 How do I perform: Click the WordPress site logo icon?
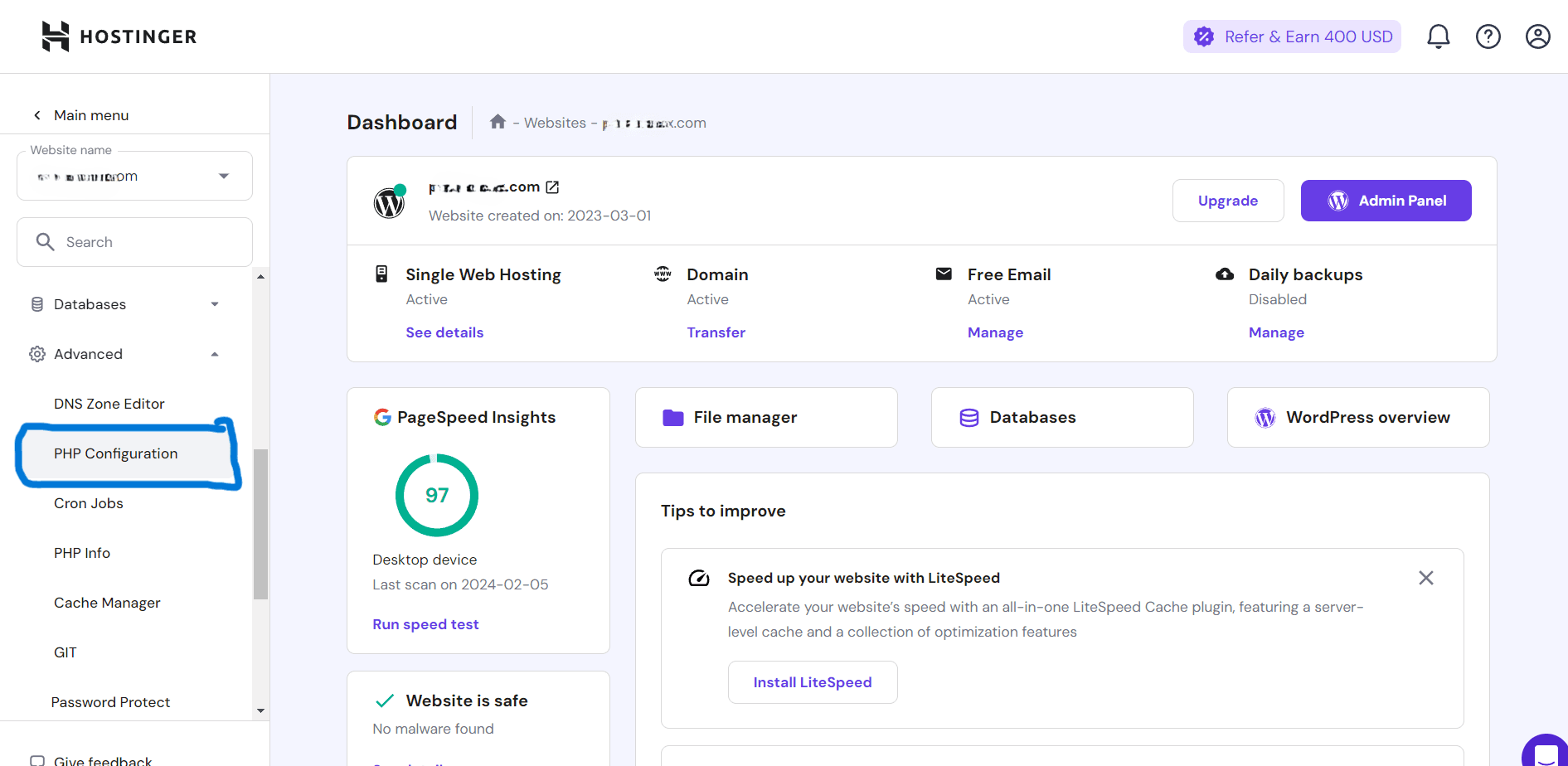coord(389,201)
